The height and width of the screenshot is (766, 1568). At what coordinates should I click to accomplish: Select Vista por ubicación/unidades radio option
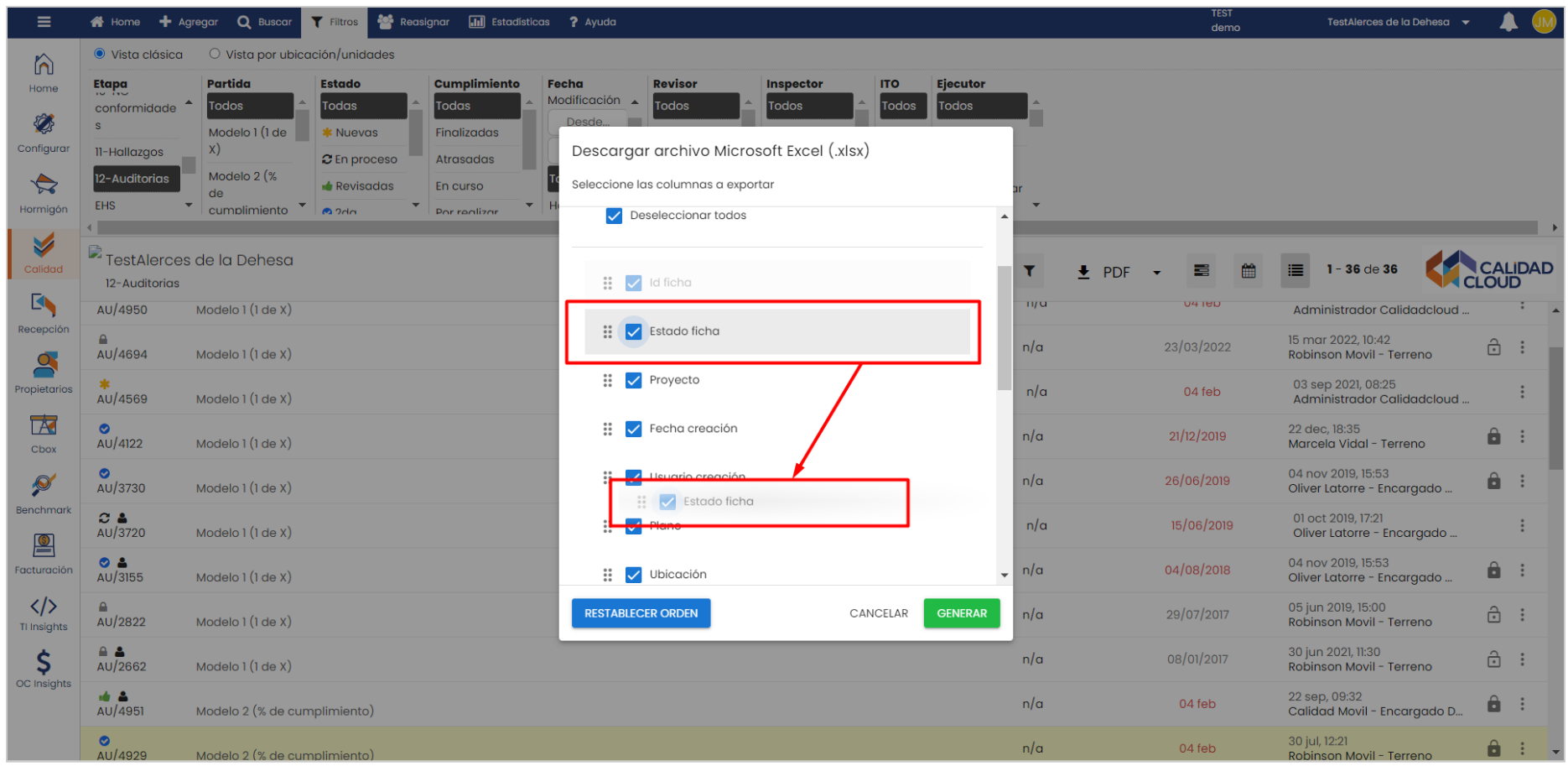(x=215, y=55)
